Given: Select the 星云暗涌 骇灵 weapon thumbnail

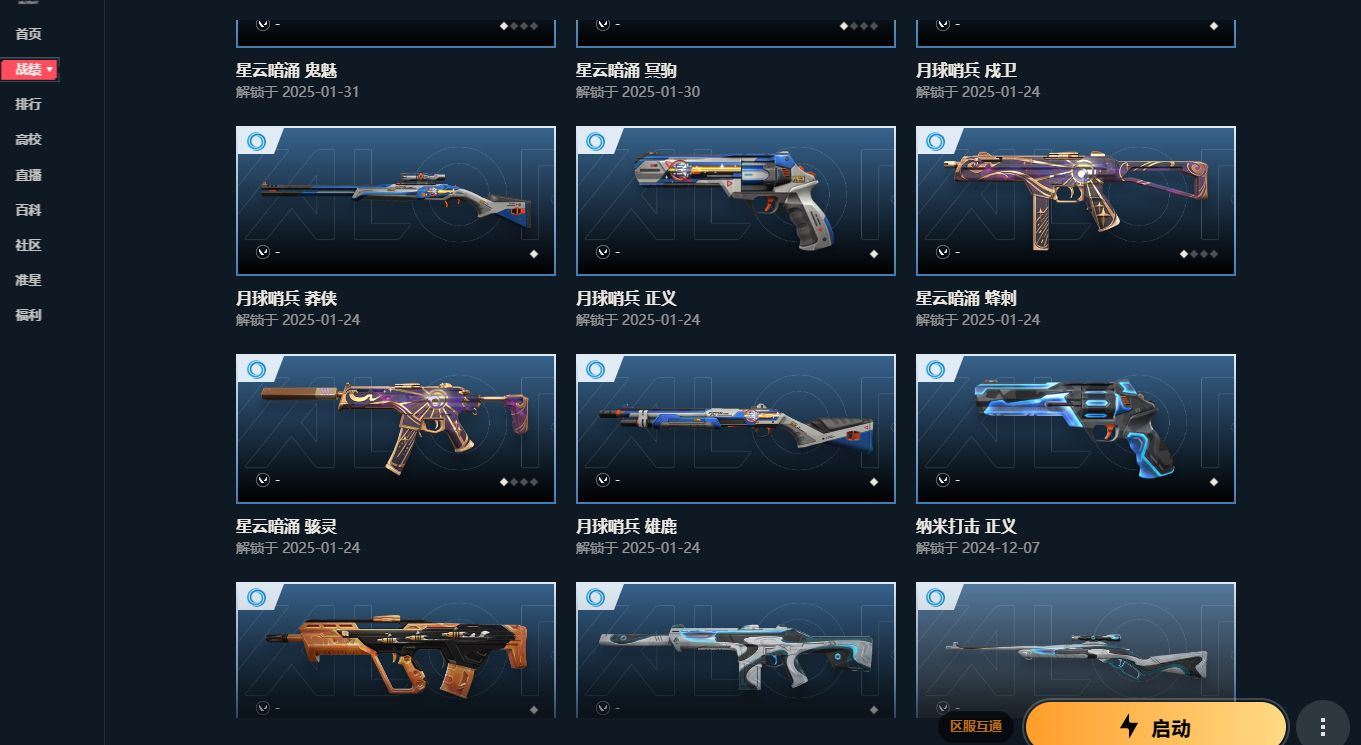Looking at the screenshot, I should [396, 429].
